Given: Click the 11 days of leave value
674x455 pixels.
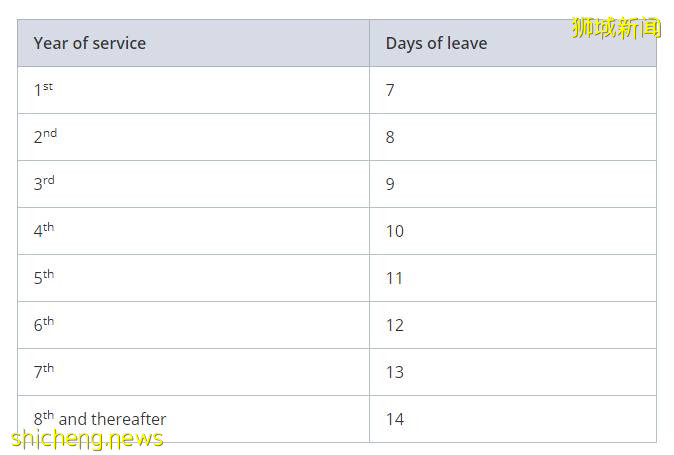Looking at the screenshot, I should coord(395,278).
